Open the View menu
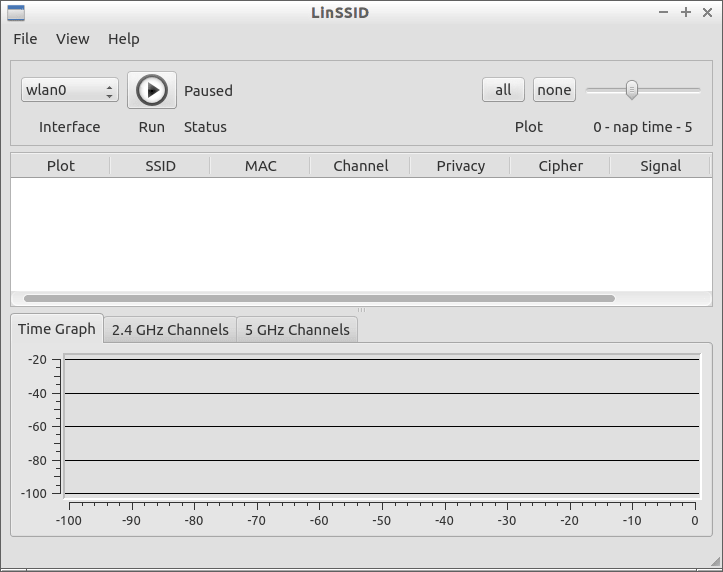 (73, 39)
